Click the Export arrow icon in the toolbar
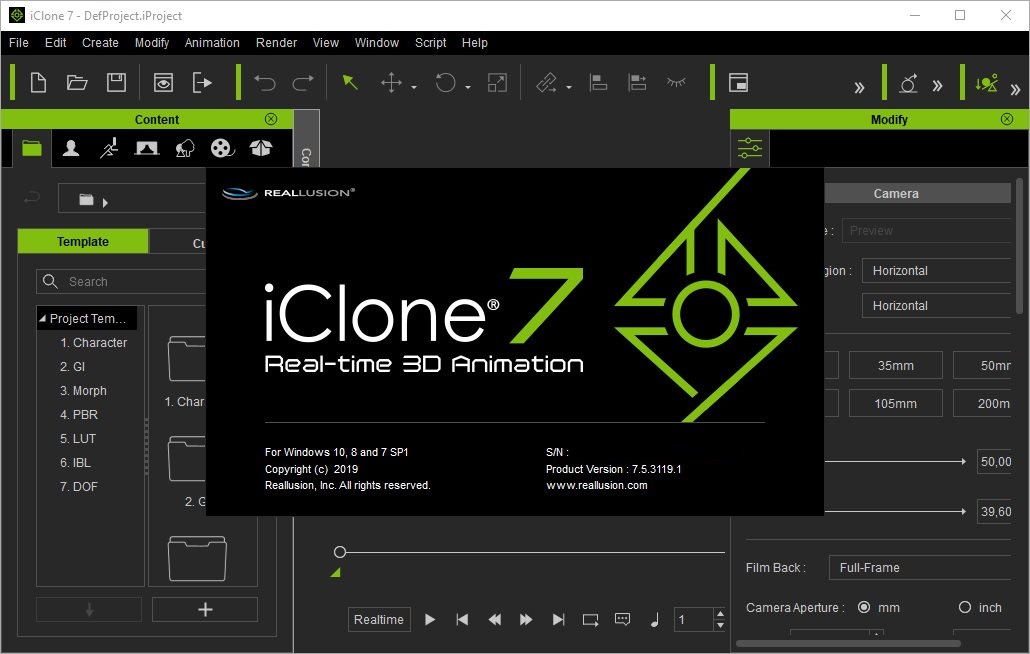This screenshot has width=1030, height=654. coord(202,83)
